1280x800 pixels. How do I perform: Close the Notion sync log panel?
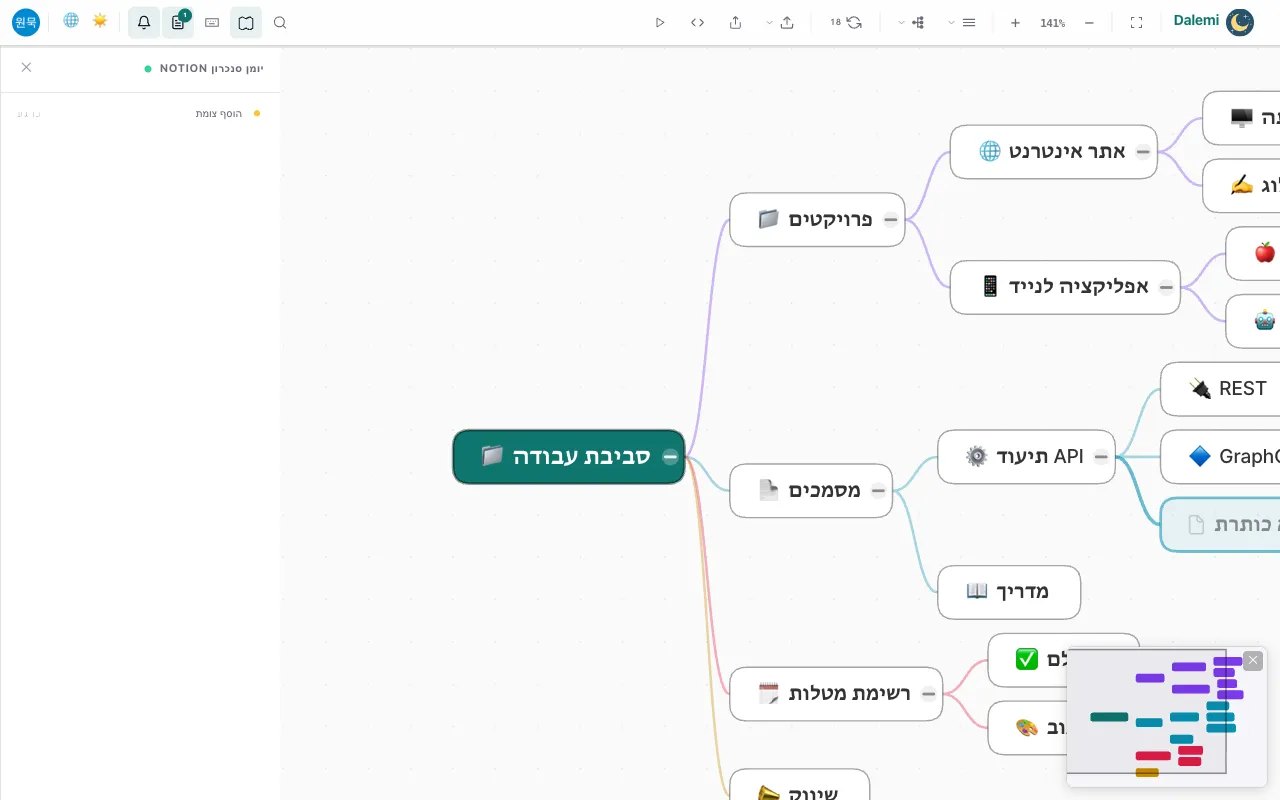26,67
